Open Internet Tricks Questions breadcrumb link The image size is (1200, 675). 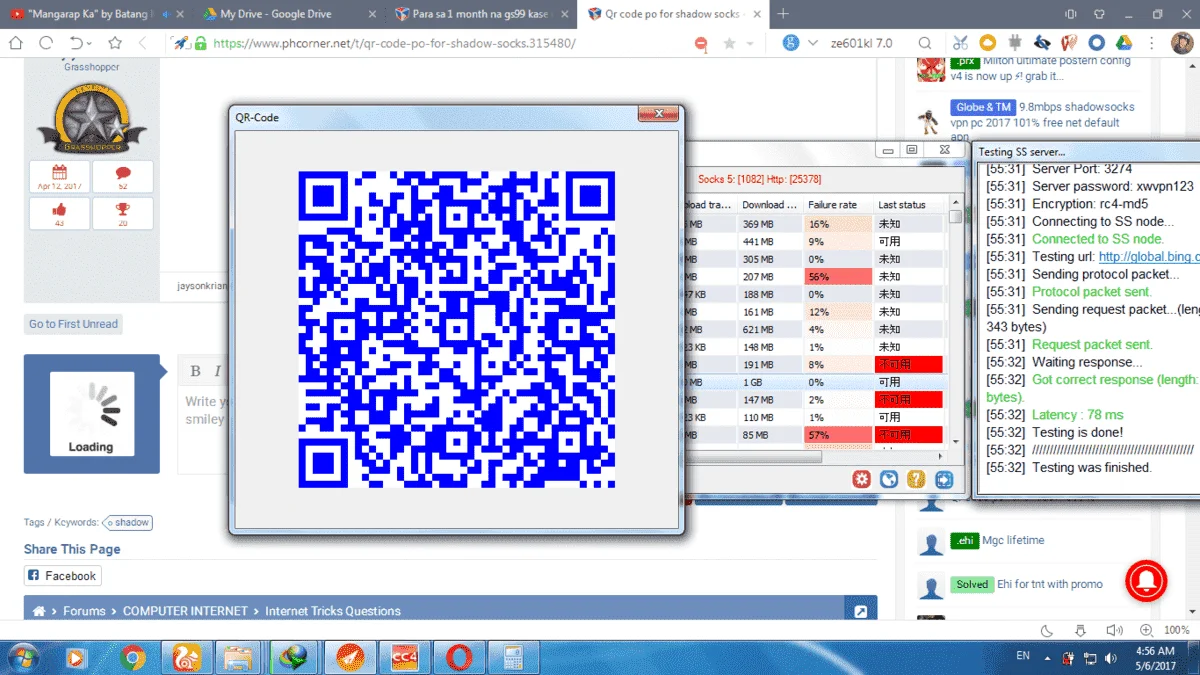coord(333,611)
